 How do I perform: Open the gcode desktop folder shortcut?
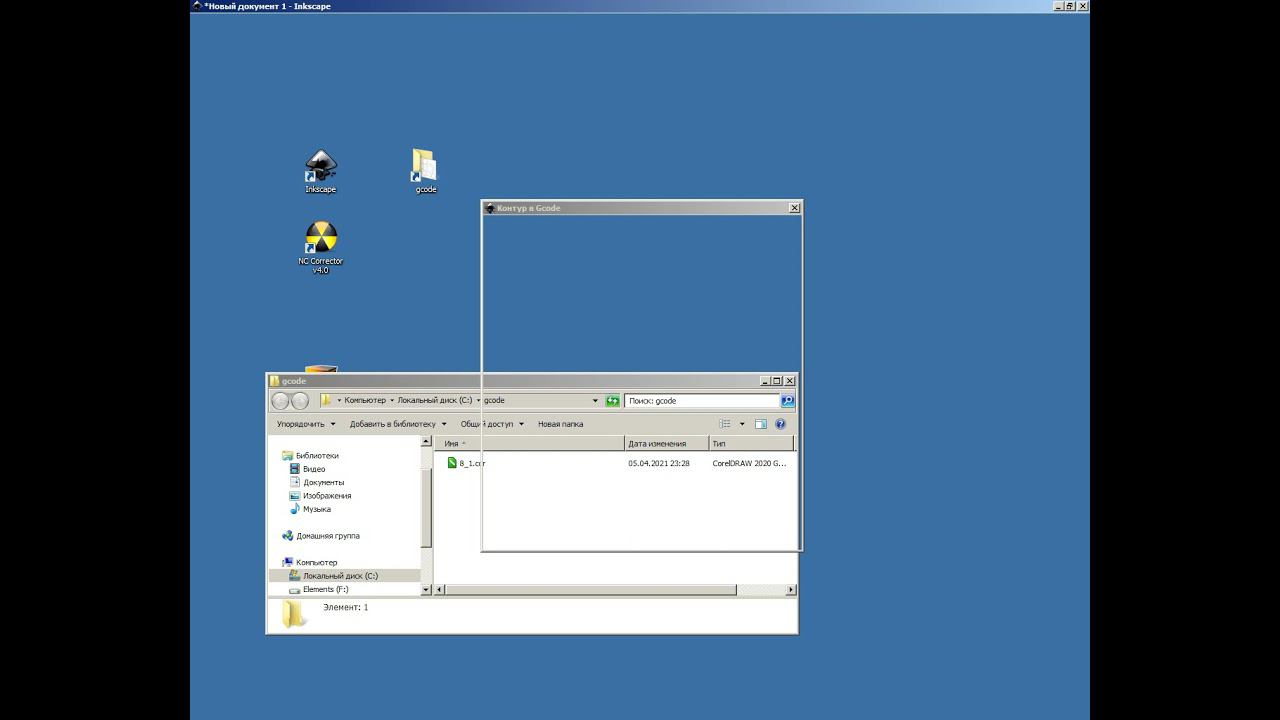[x=424, y=172]
